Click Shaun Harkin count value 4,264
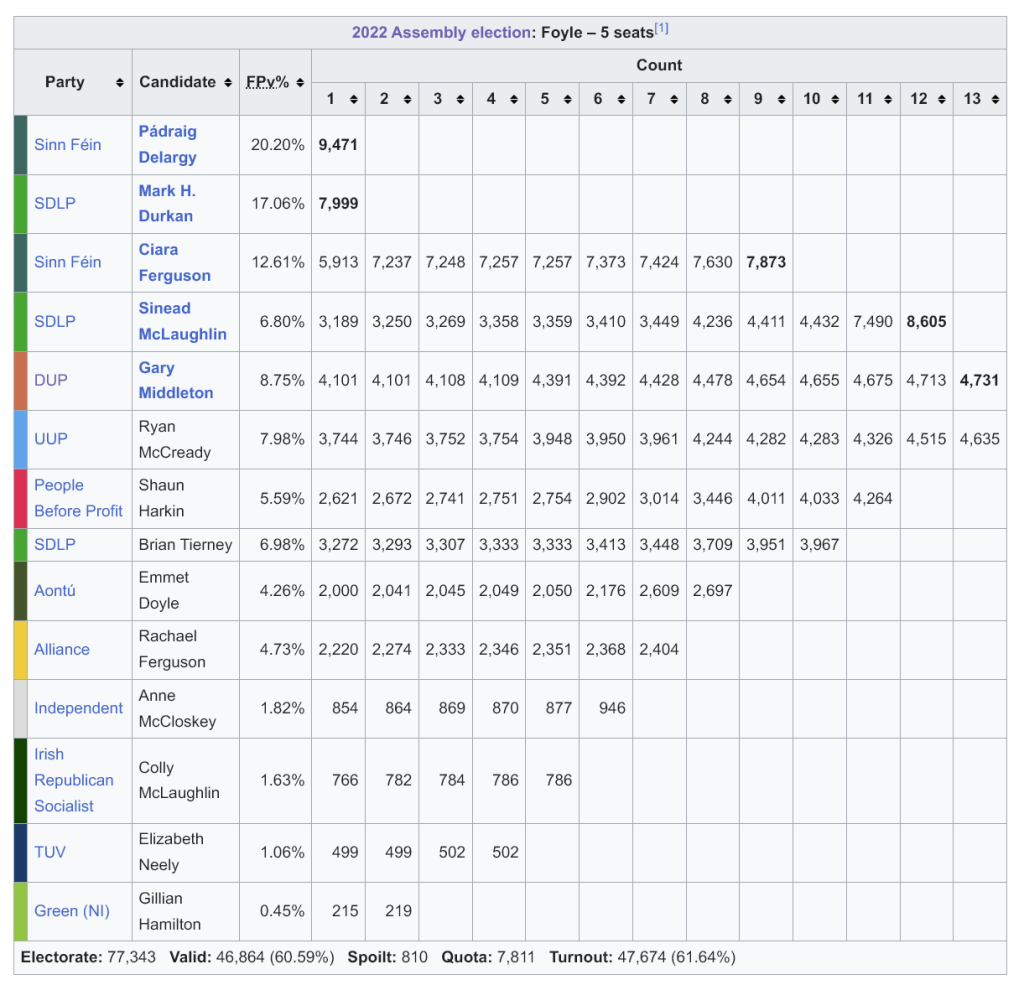 pos(873,499)
